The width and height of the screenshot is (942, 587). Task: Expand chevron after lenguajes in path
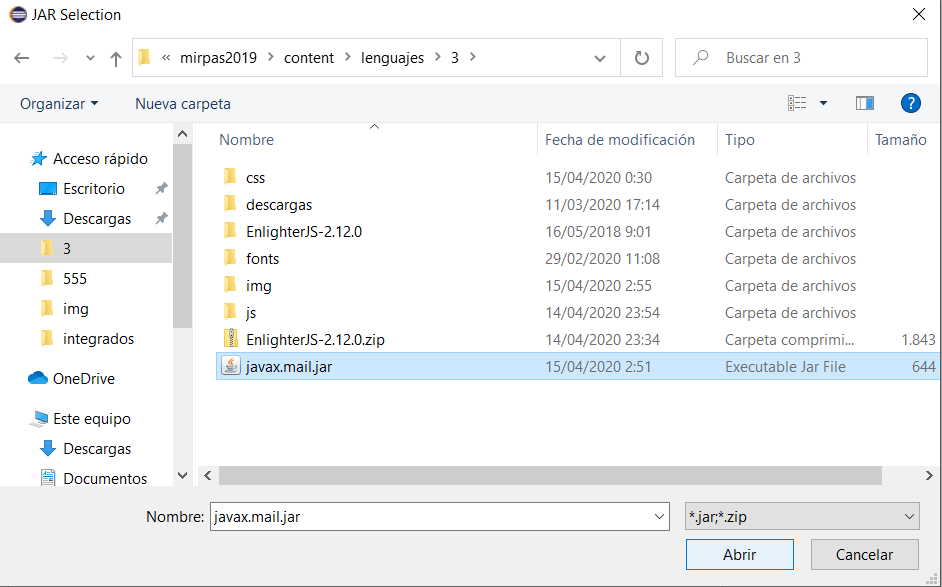[x=437, y=57]
